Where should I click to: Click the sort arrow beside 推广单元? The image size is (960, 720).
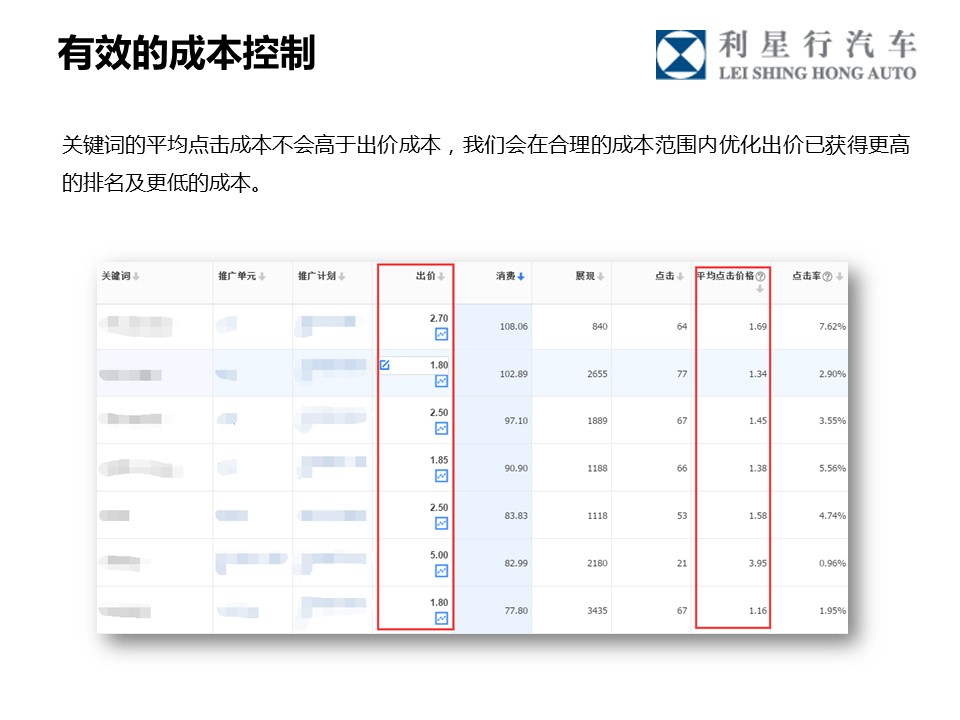(262, 276)
